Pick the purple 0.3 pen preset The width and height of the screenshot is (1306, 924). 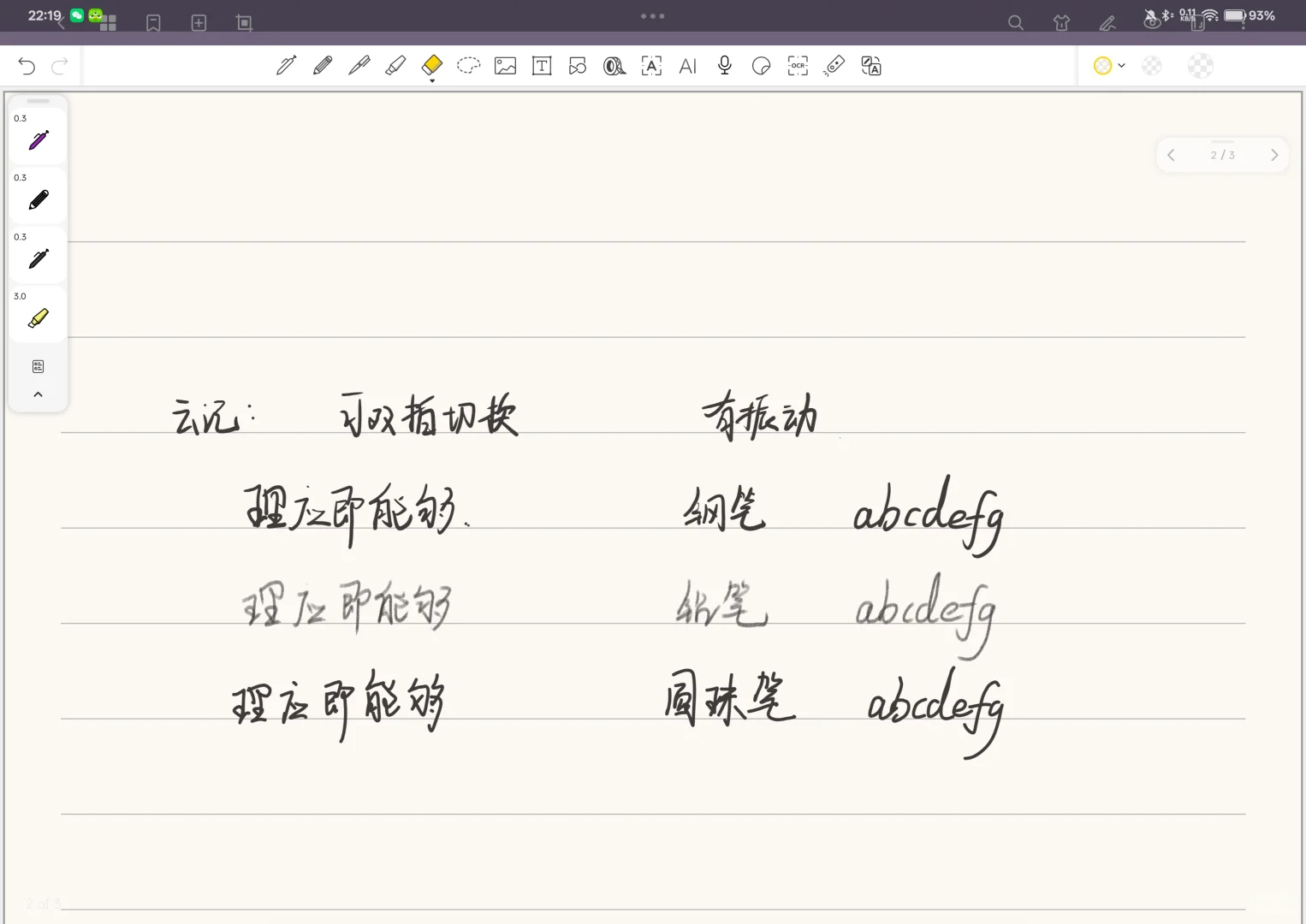pos(39,136)
